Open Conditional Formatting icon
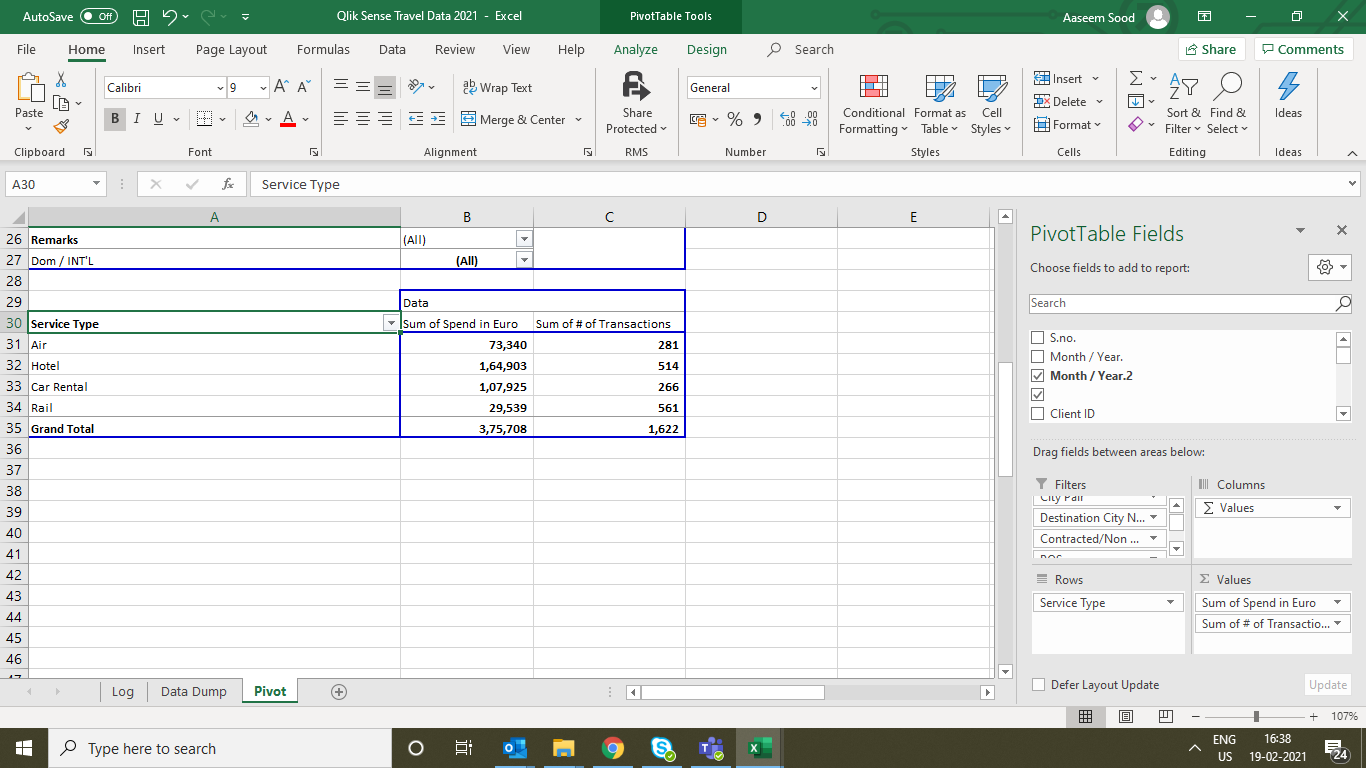This screenshot has width=1366, height=768. [x=873, y=88]
